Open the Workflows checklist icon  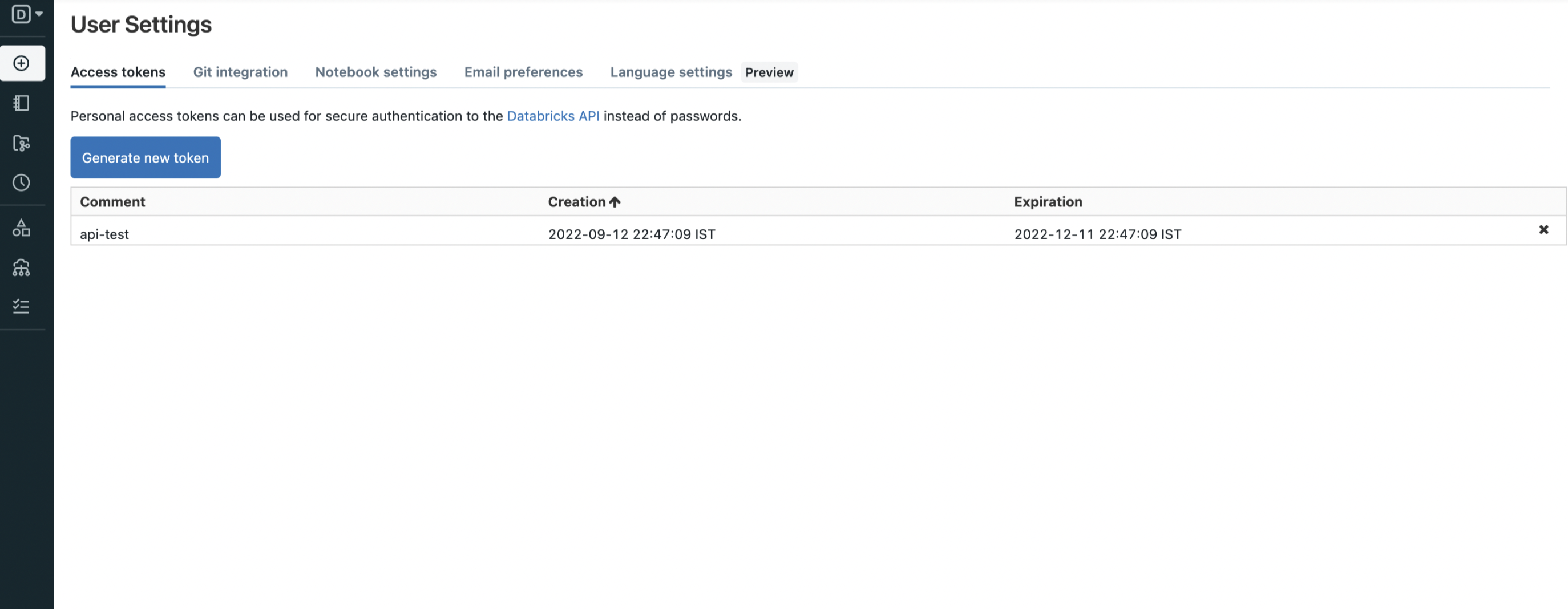[22, 306]
